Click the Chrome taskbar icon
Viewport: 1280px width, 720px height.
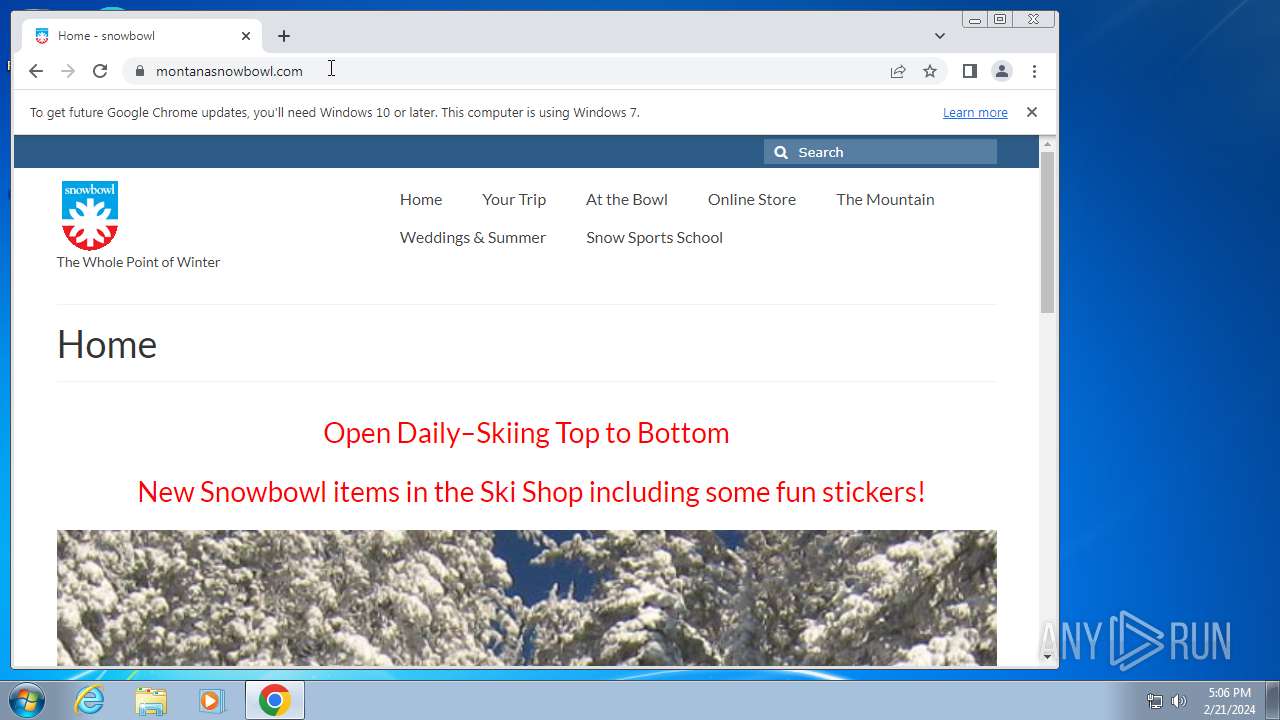click(274, 701)
